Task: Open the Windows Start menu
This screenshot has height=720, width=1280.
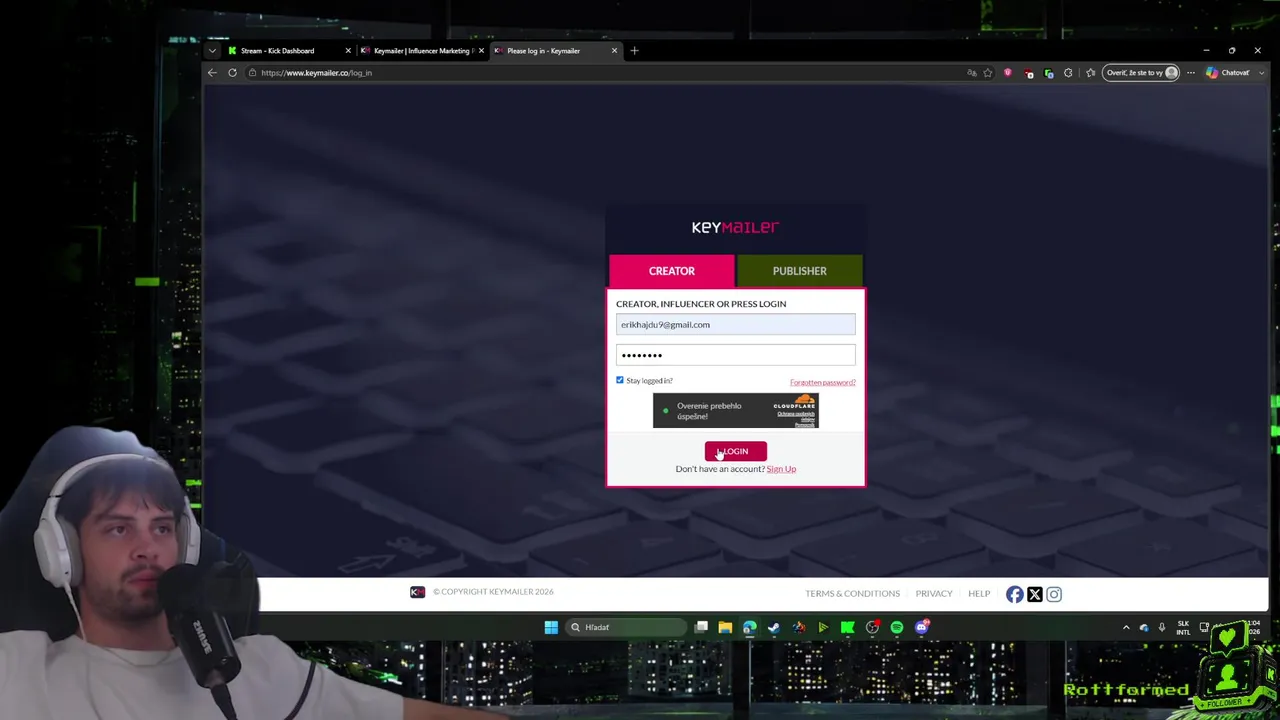Action: pyautogui.click(x=551, y=628)
